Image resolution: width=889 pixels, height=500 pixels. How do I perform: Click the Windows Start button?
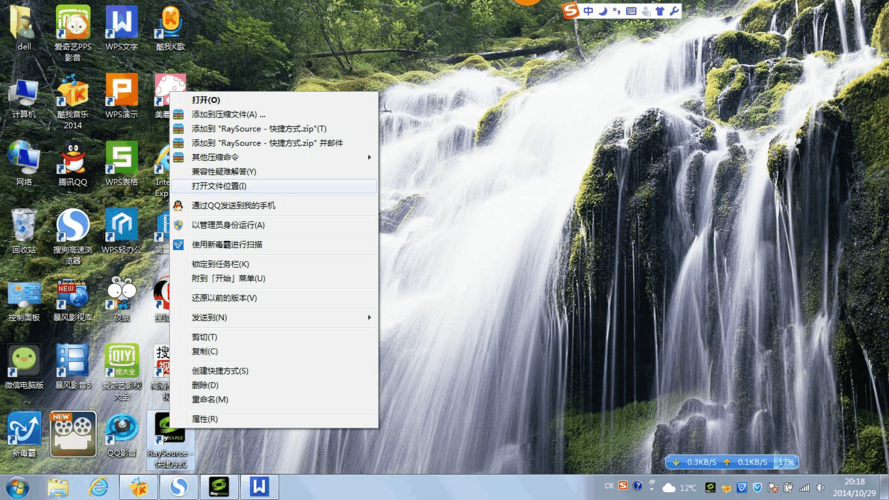click(18, 488)
